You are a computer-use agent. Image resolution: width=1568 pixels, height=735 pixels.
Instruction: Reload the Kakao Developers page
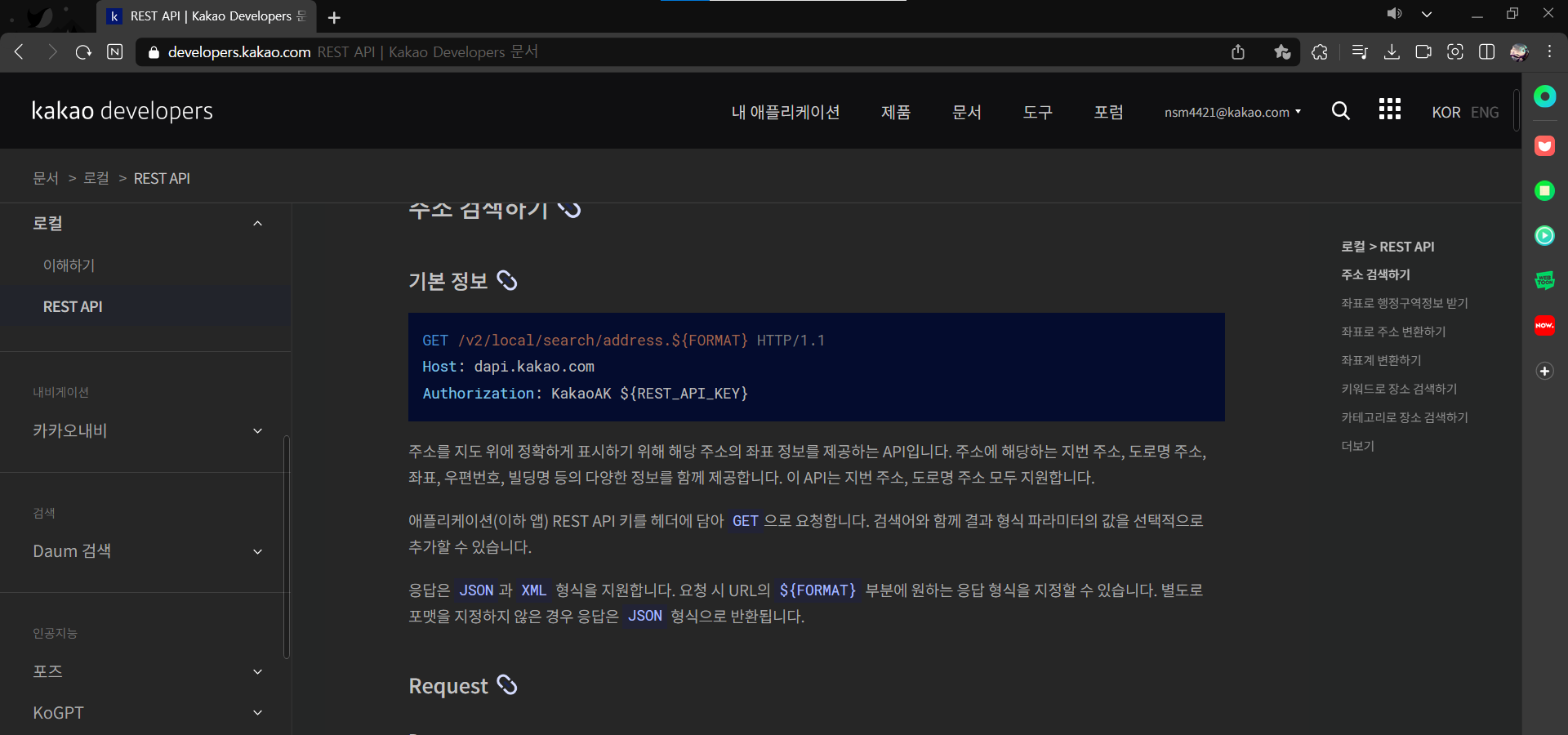83,52
